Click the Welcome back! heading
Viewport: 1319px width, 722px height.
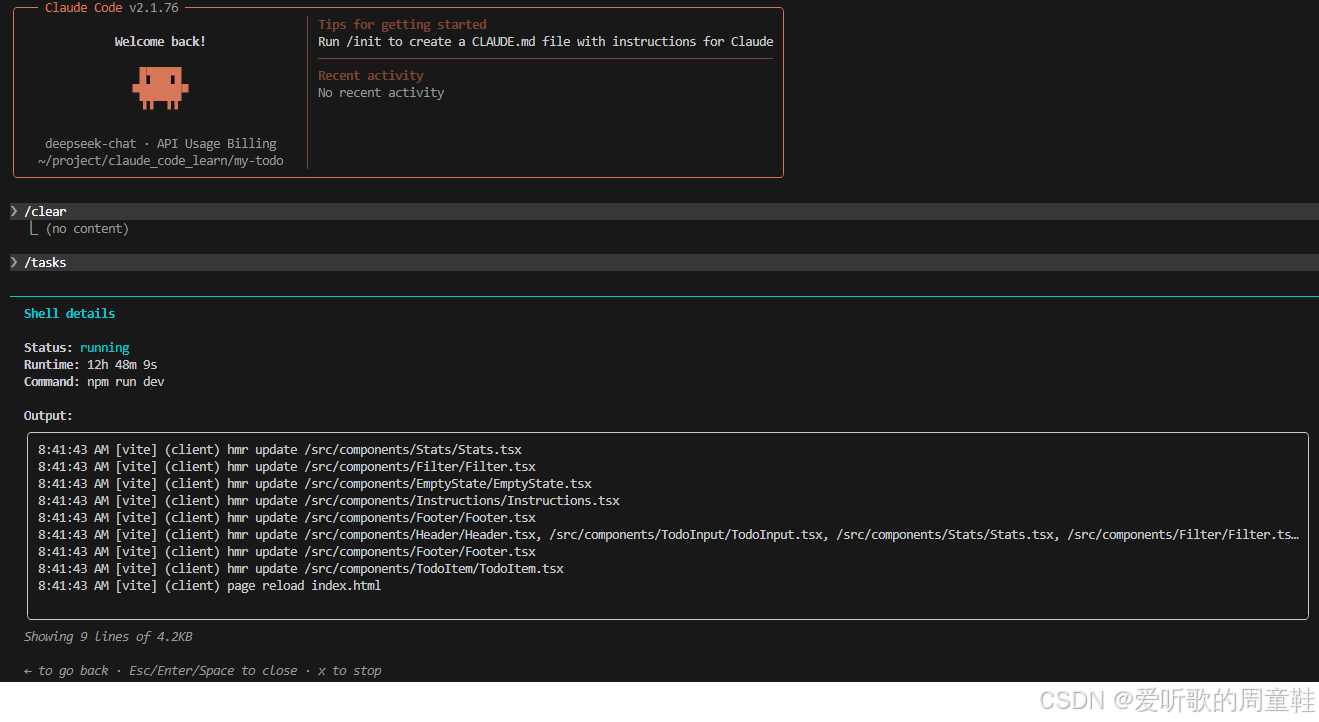[160, 41]
